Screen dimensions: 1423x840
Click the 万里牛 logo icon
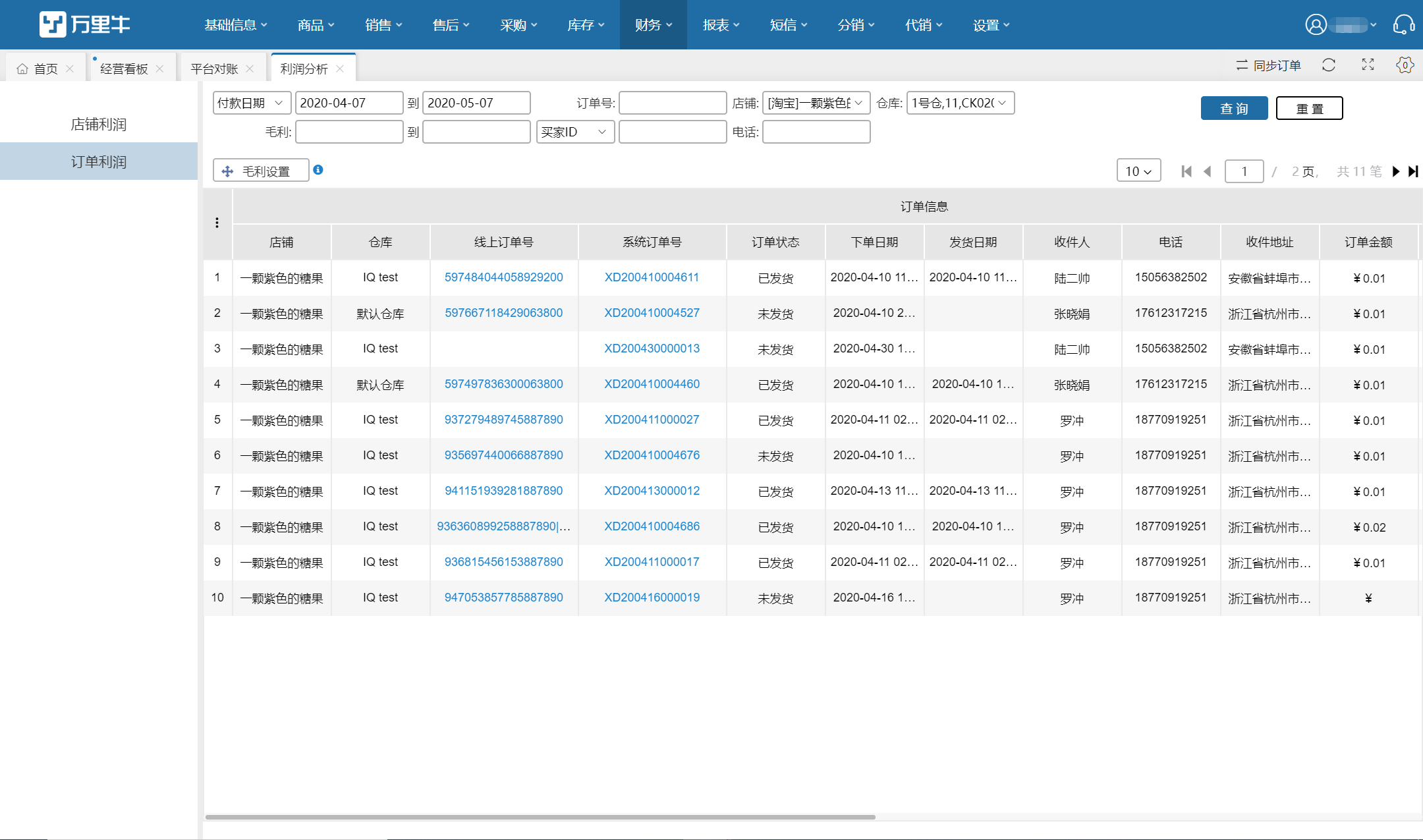53,24
